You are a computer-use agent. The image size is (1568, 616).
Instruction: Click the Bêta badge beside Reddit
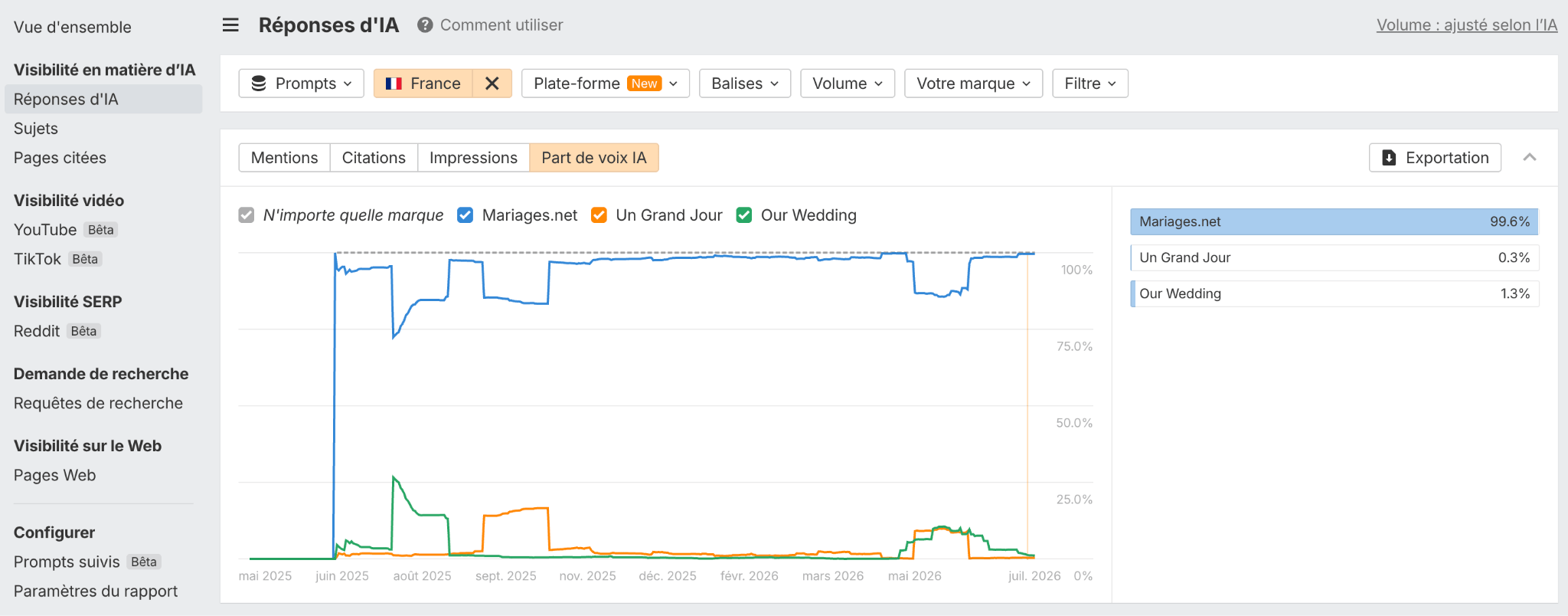[x=84, y=331]
